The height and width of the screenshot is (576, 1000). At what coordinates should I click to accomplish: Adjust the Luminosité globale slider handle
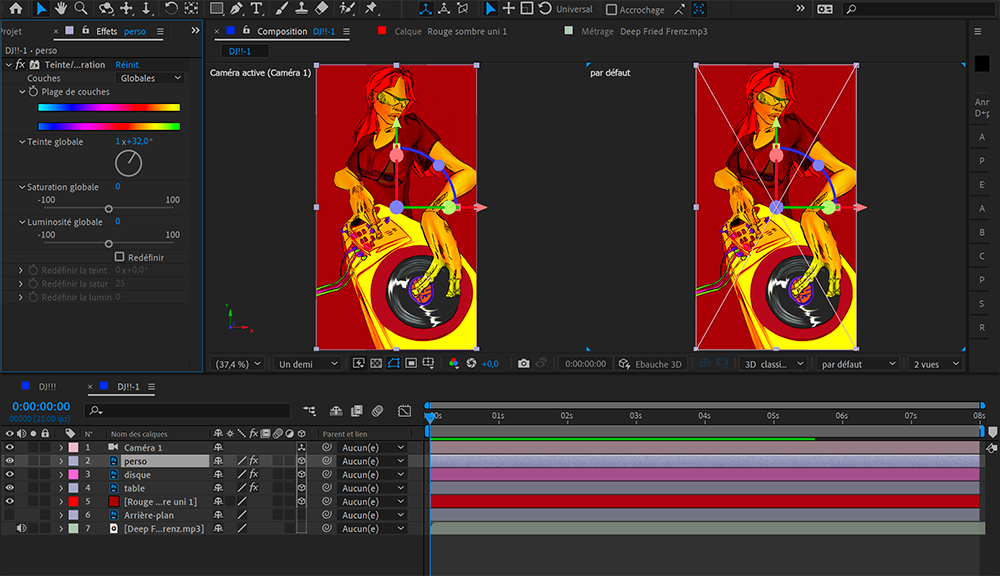(108, 244)
